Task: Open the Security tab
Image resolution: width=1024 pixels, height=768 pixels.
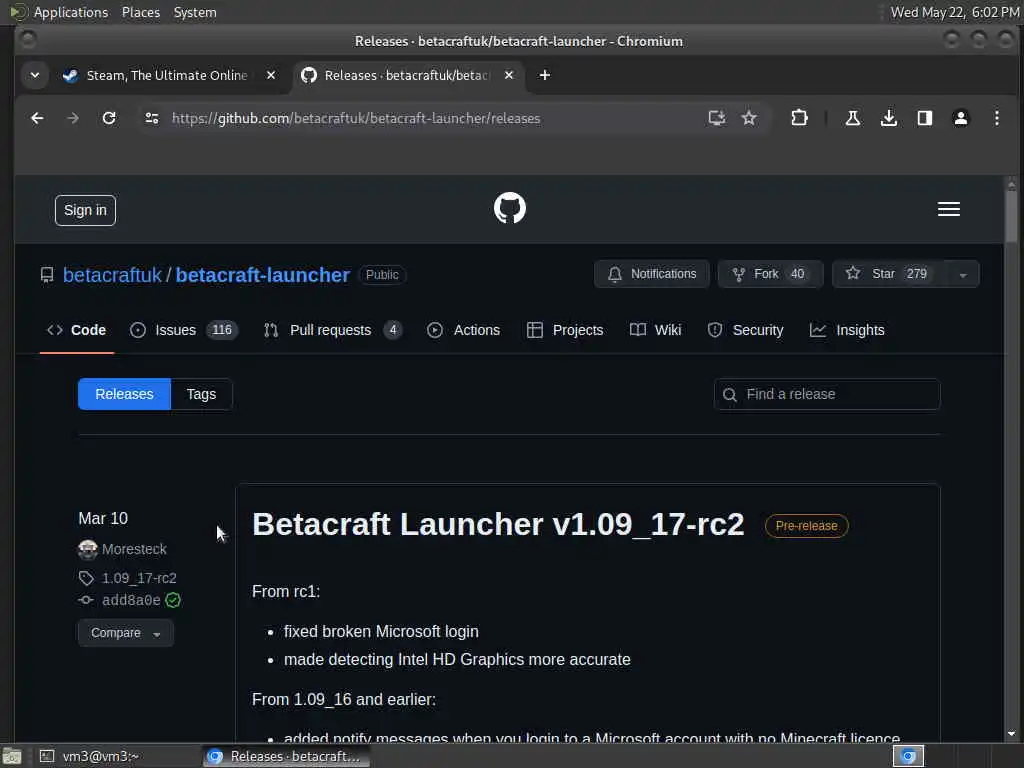Action: point(745,330)
